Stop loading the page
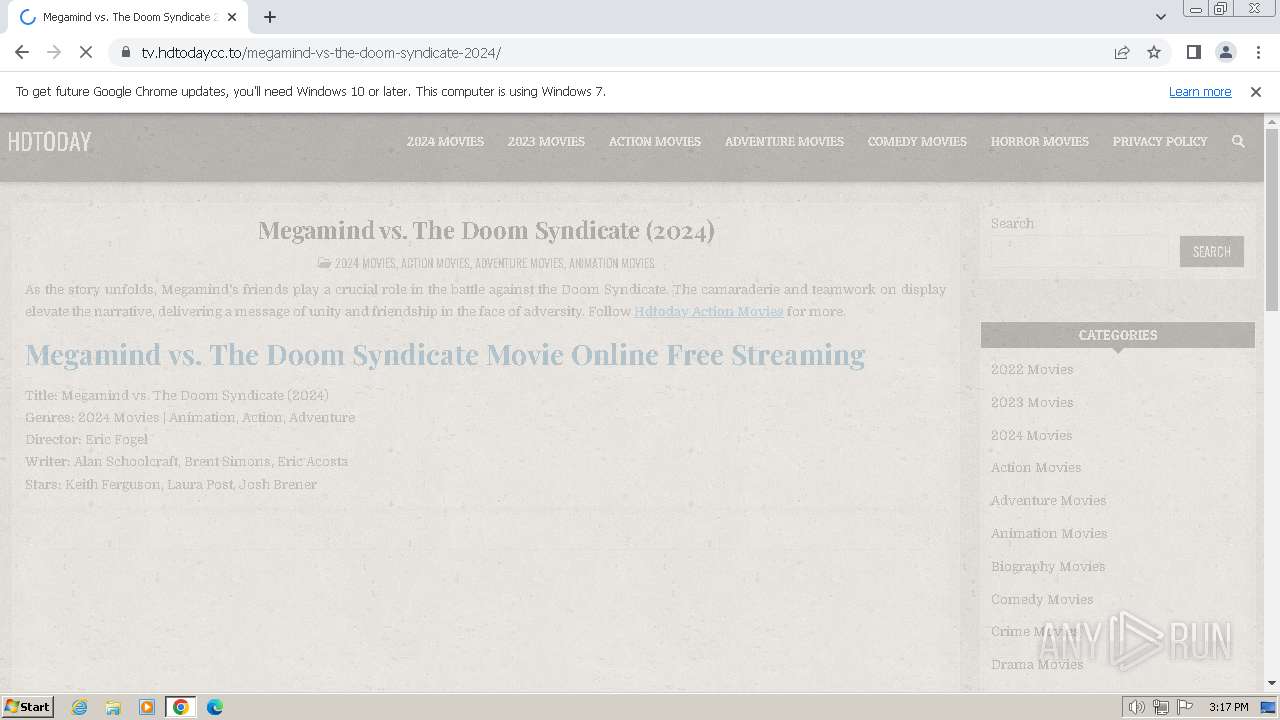Screen dimensions: 1280x720 [x=86, y=52]
